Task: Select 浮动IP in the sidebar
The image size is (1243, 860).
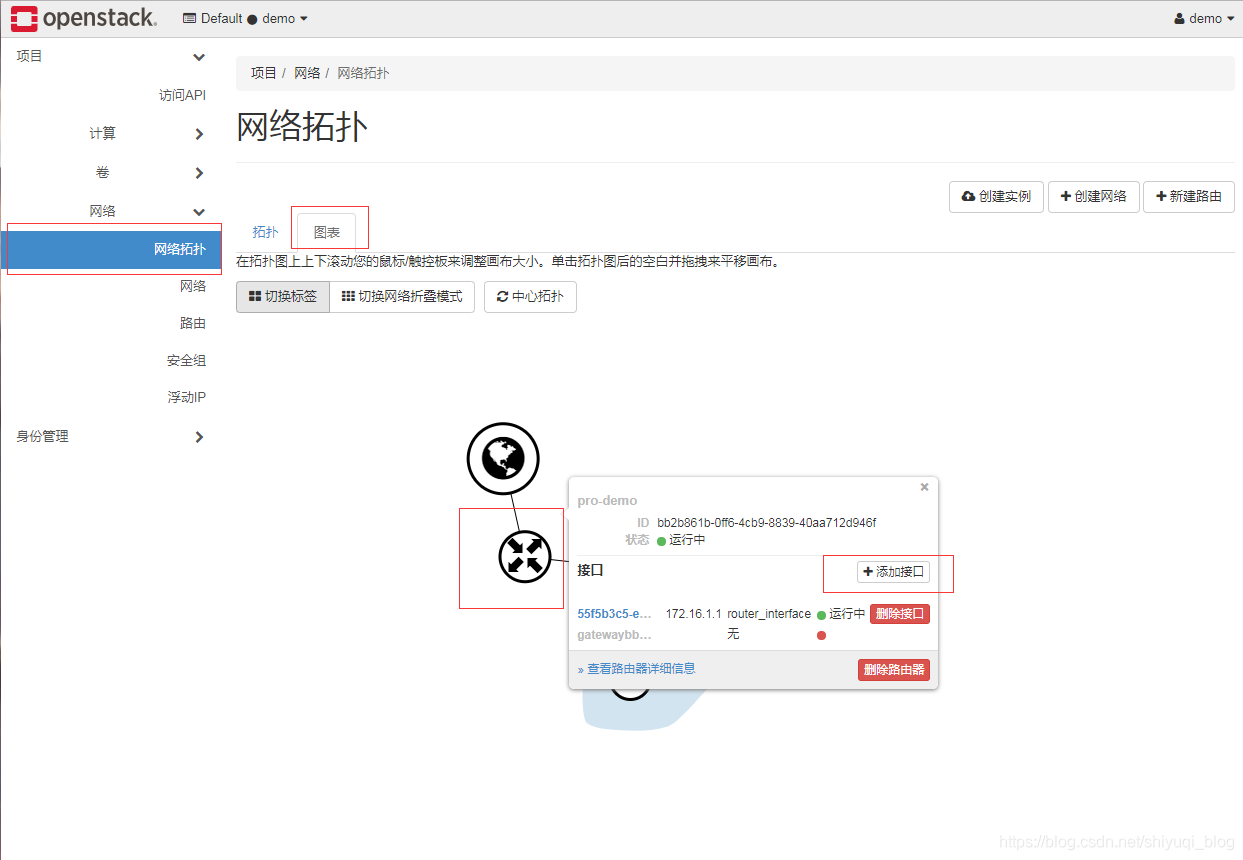Action: pyautogui.click(x=185, y=397)
